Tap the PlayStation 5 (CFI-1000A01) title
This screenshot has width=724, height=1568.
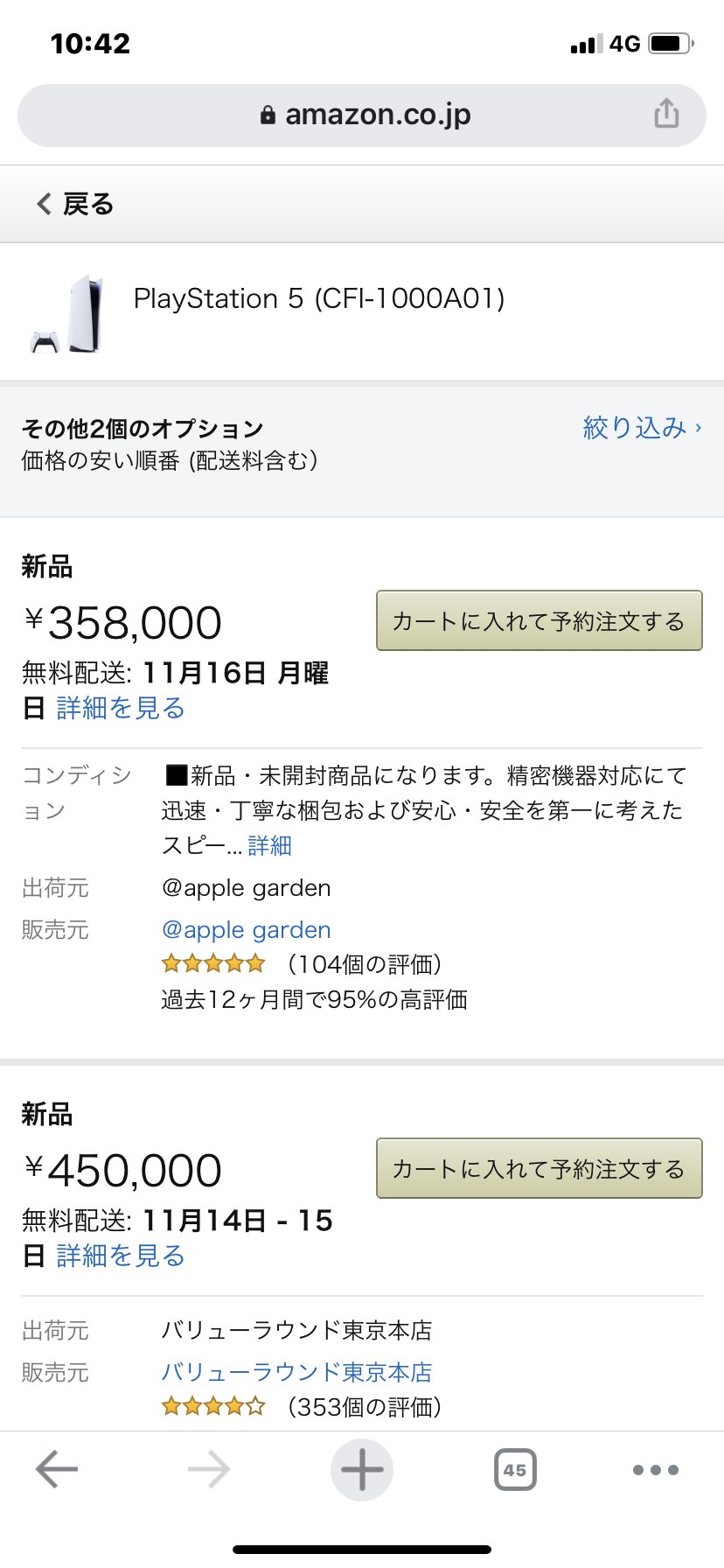[319, 298]
